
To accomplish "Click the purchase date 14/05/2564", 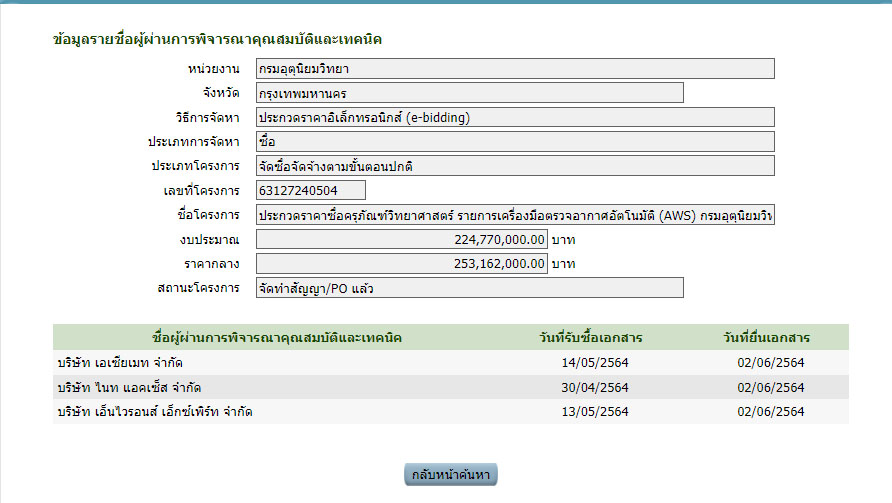I will (x=596, y=362).
